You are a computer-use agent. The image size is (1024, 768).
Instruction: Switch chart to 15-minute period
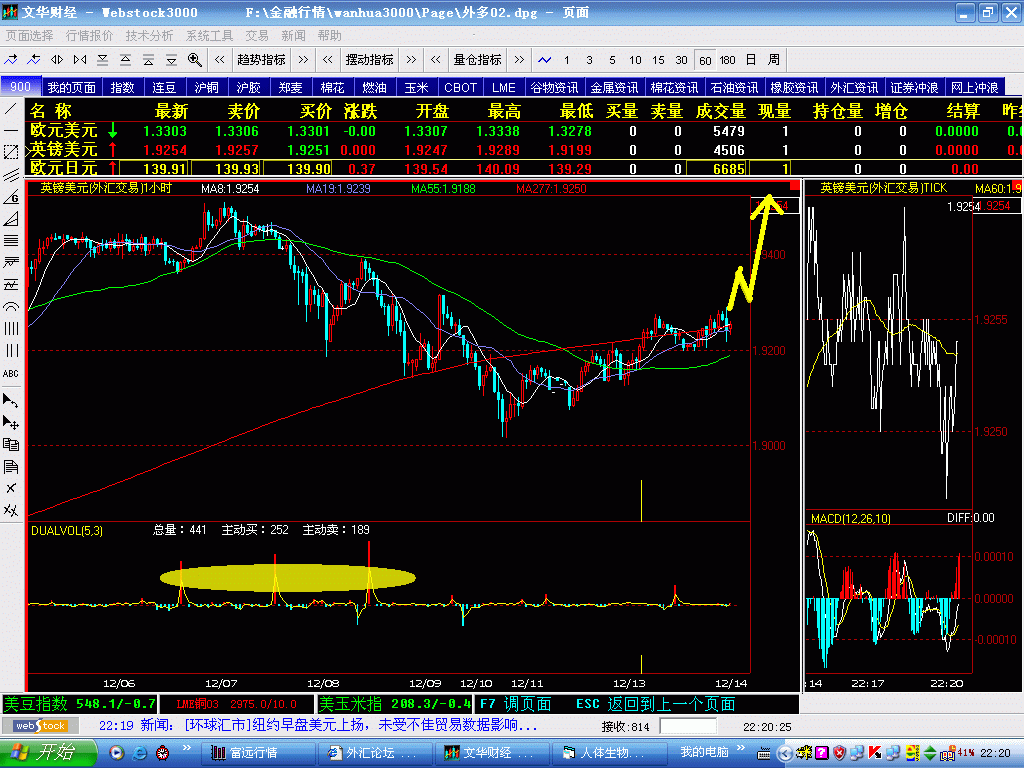658,59
